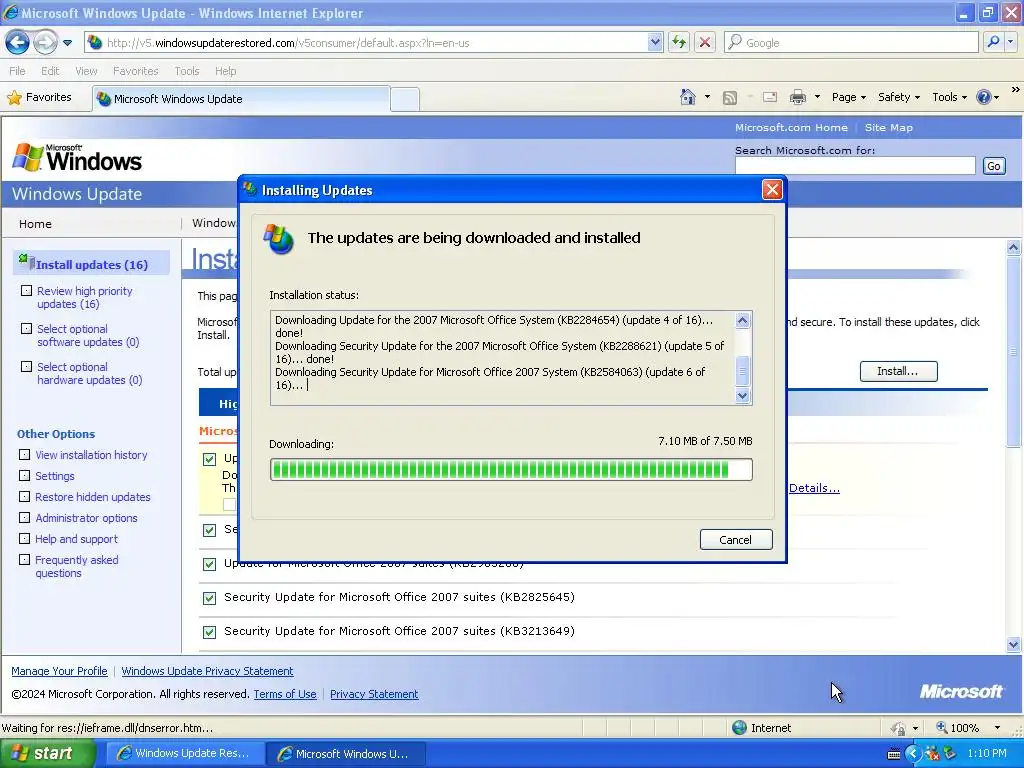Screen dimensions: 1024x768
Task: Click the Print icon
Action: [x=797, y=97]
